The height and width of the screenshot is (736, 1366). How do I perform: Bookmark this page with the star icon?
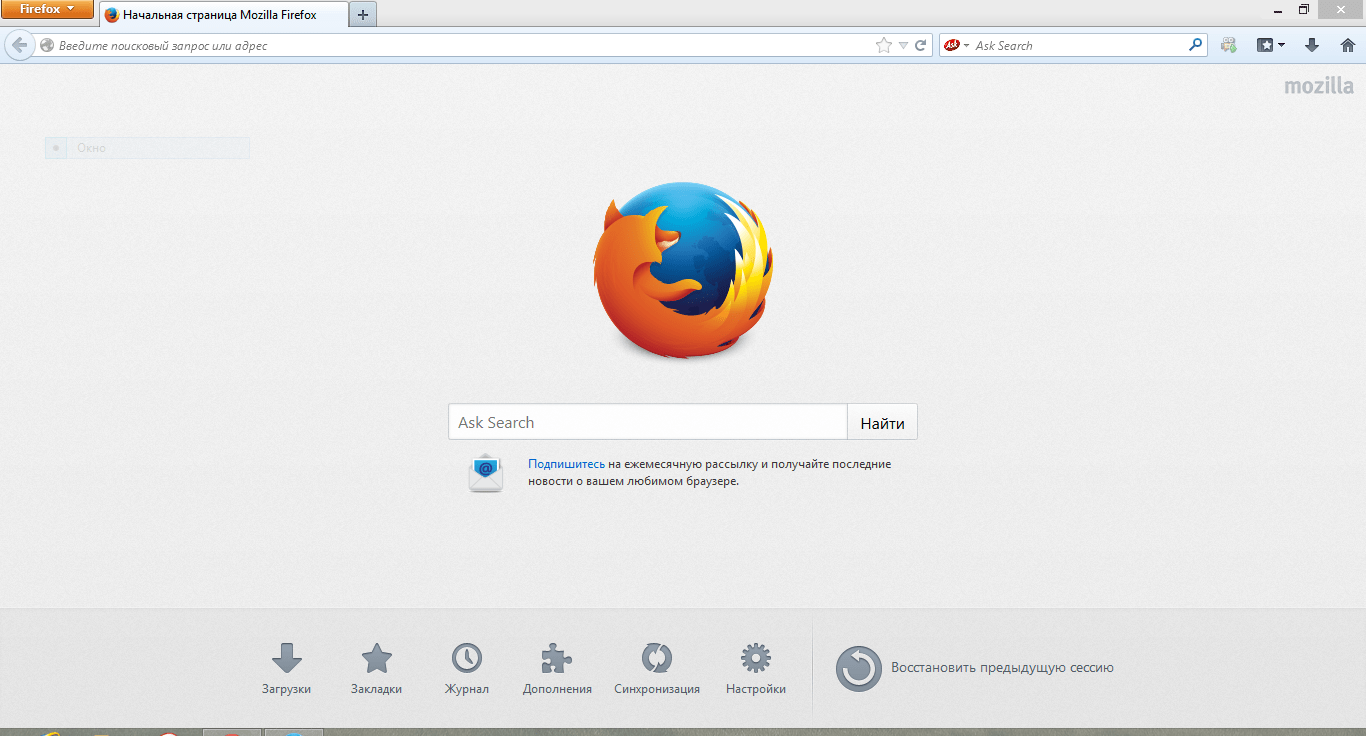pos(884,45)
